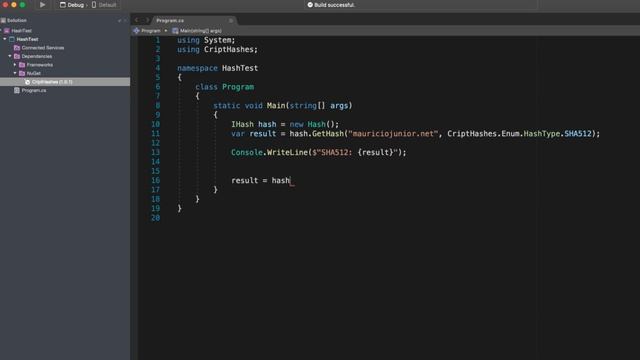Click the Connected Services folder icon
The height and width of the screenshot is (360, 640).
tap(17, 48)
